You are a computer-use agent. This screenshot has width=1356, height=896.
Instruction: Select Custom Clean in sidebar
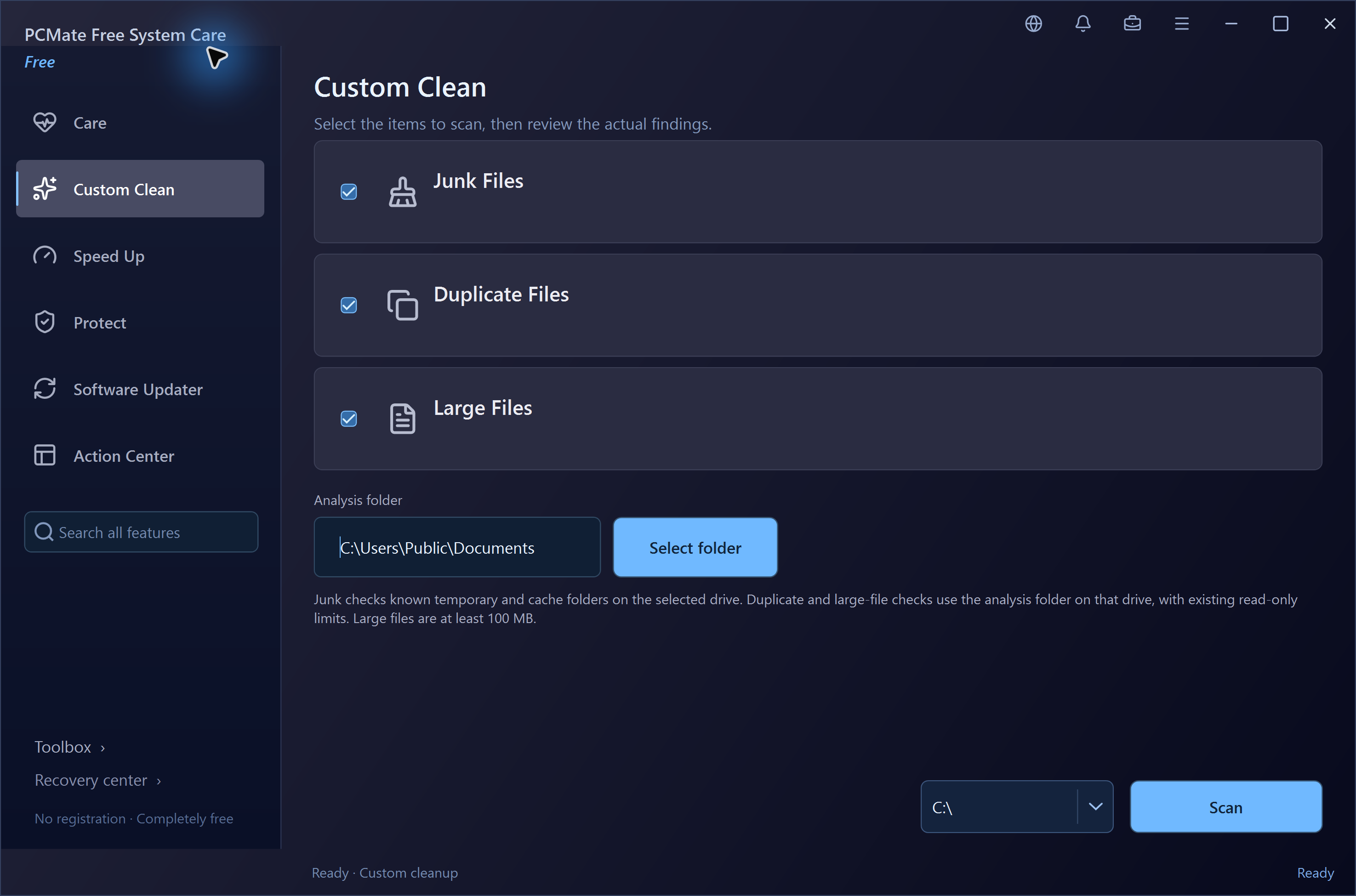tap(140, 188)
